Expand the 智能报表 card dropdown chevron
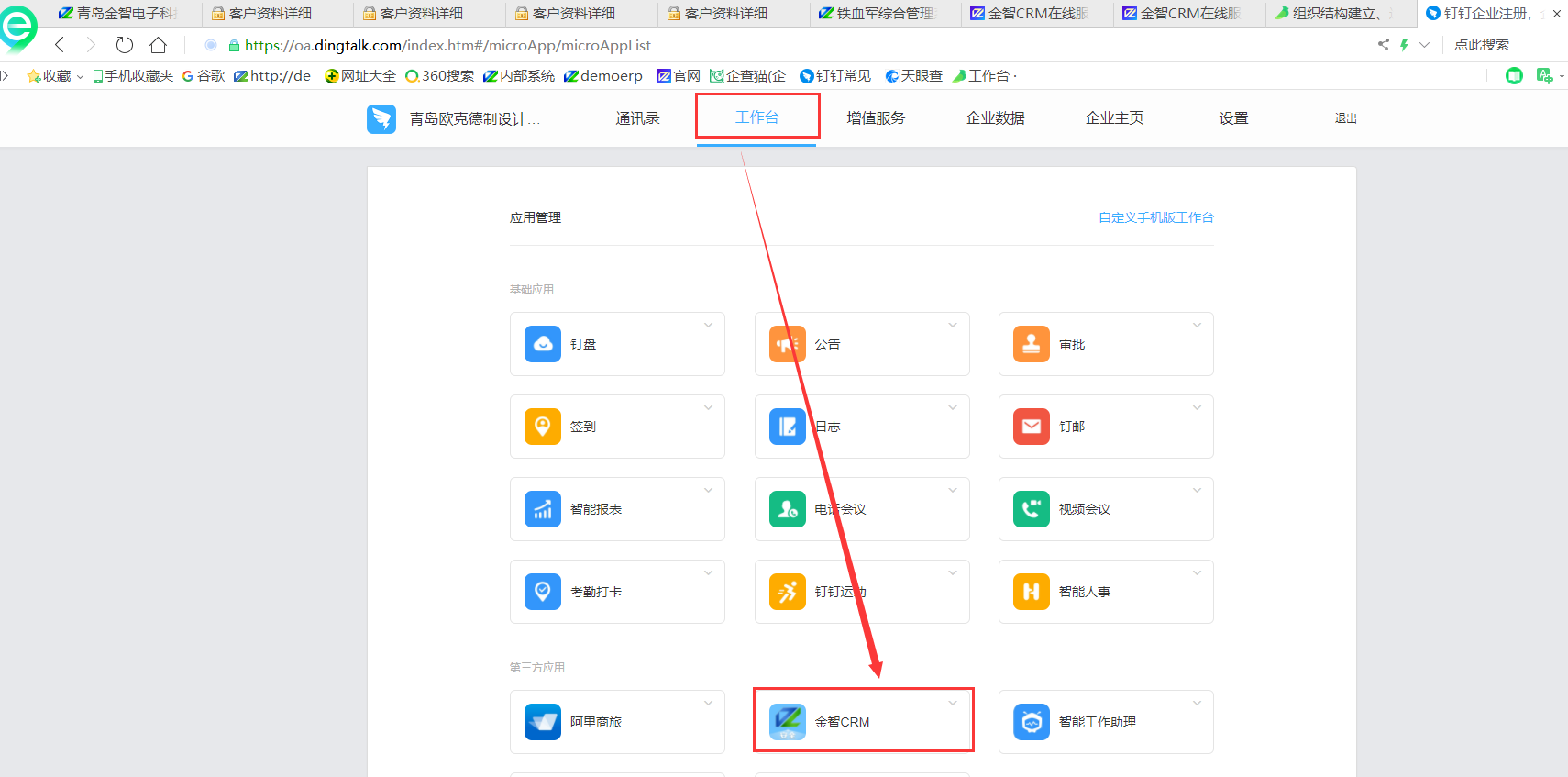The width and height of the screenshot is (1568, 777). [x=708, y=491]
